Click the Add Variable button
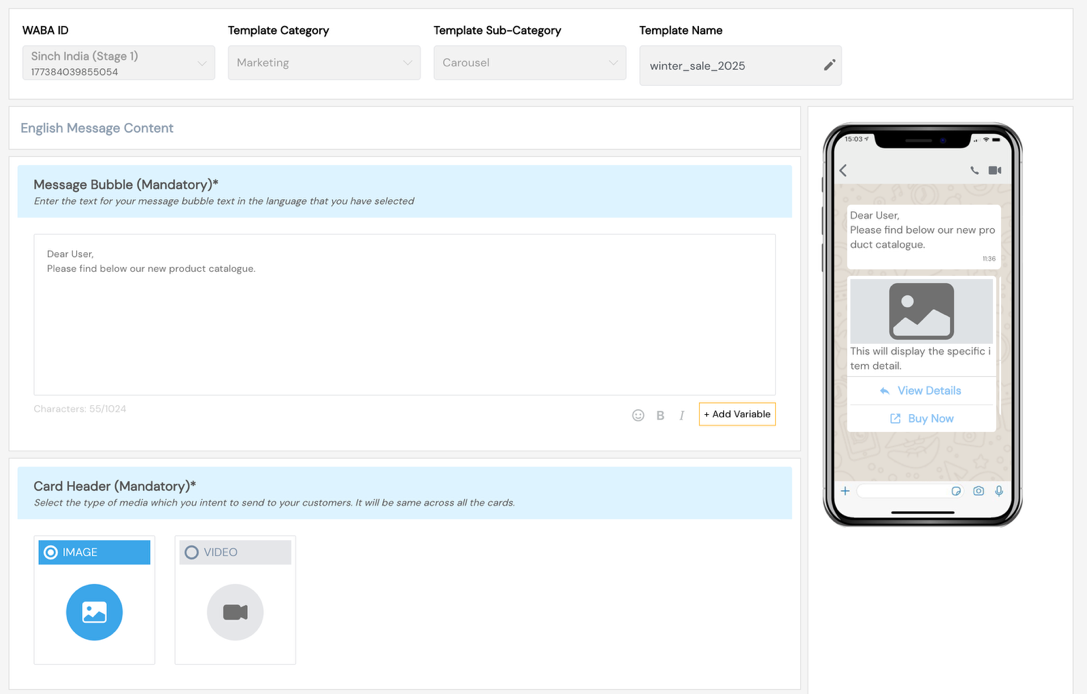This screenshot has width=1087, height=694. click(x=737, y=414)
